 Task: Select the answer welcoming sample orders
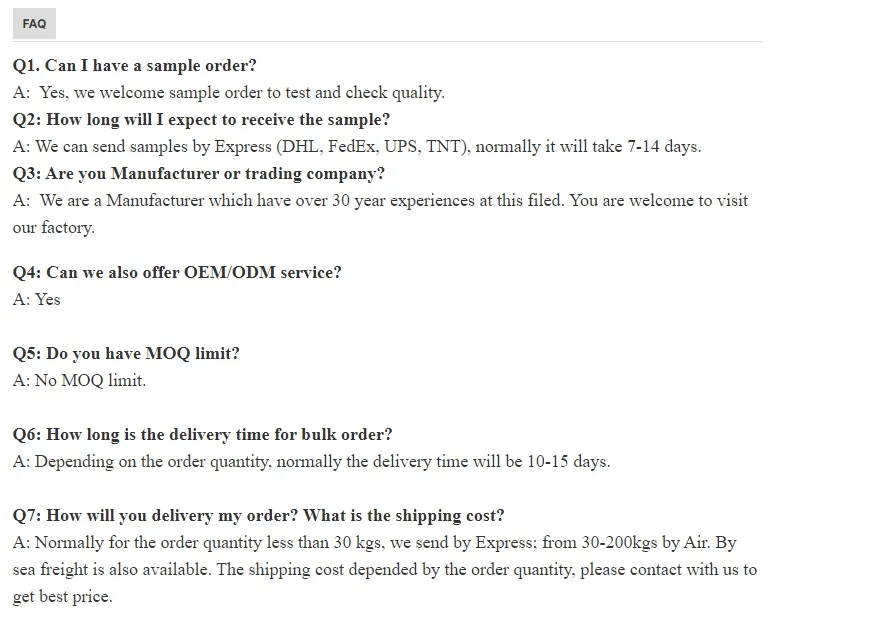(229, 93)
